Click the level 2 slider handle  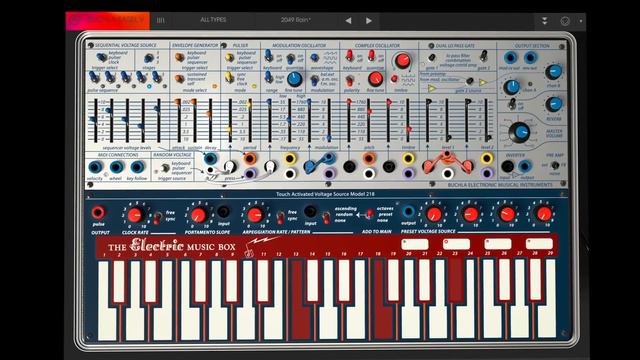coord(488,138)
